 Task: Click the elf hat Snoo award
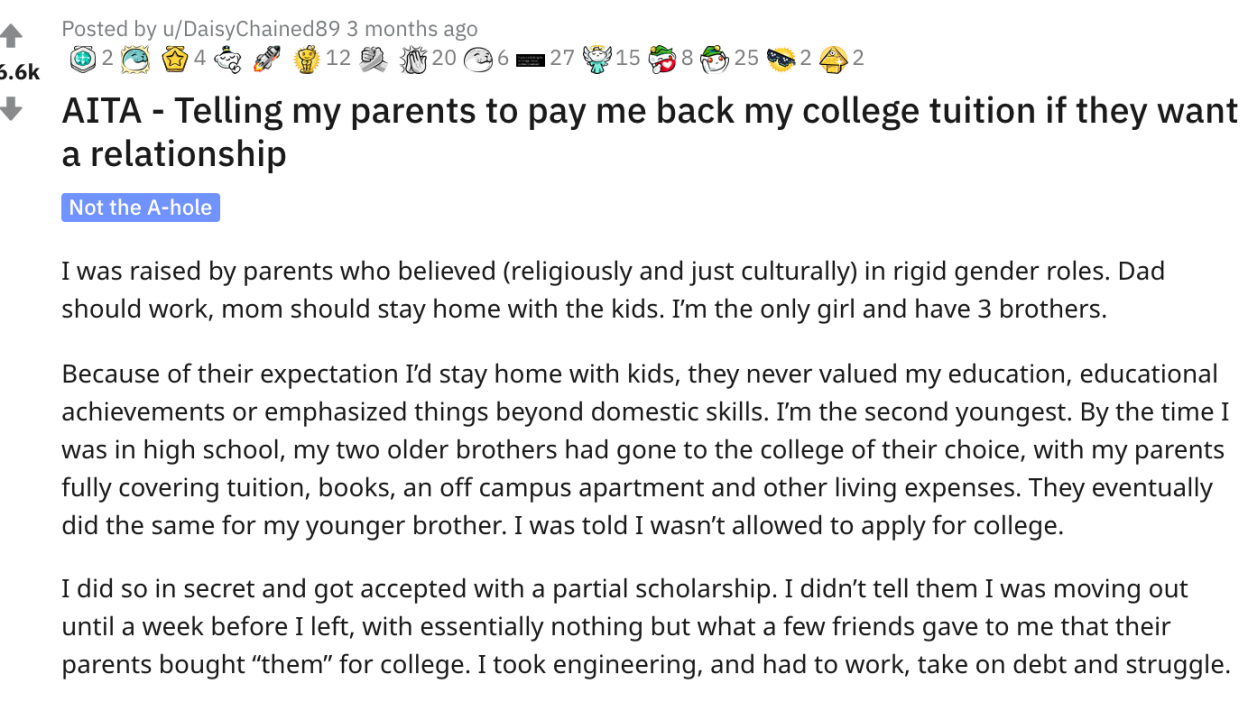point(714,59)
